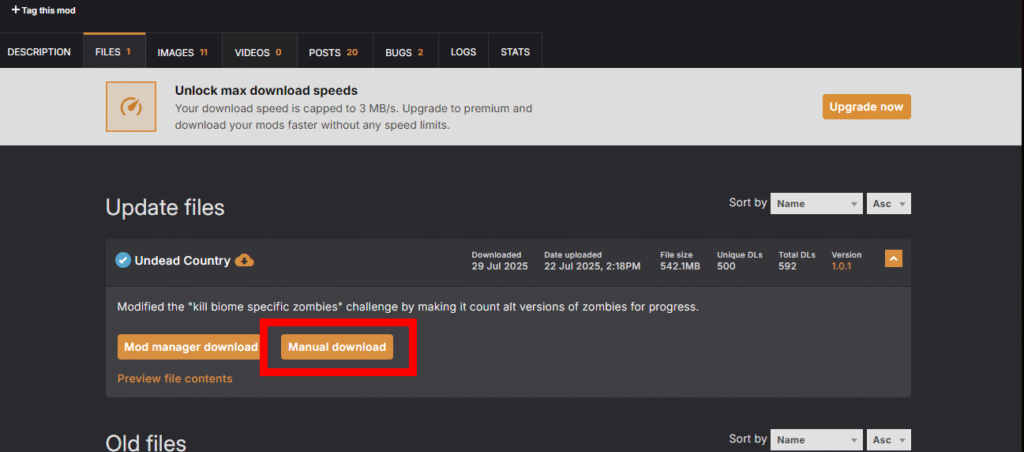The height and width of the screenshot is (452, 1024).
Task: Click the orange cloud download icon
Action: click(244, 261)
